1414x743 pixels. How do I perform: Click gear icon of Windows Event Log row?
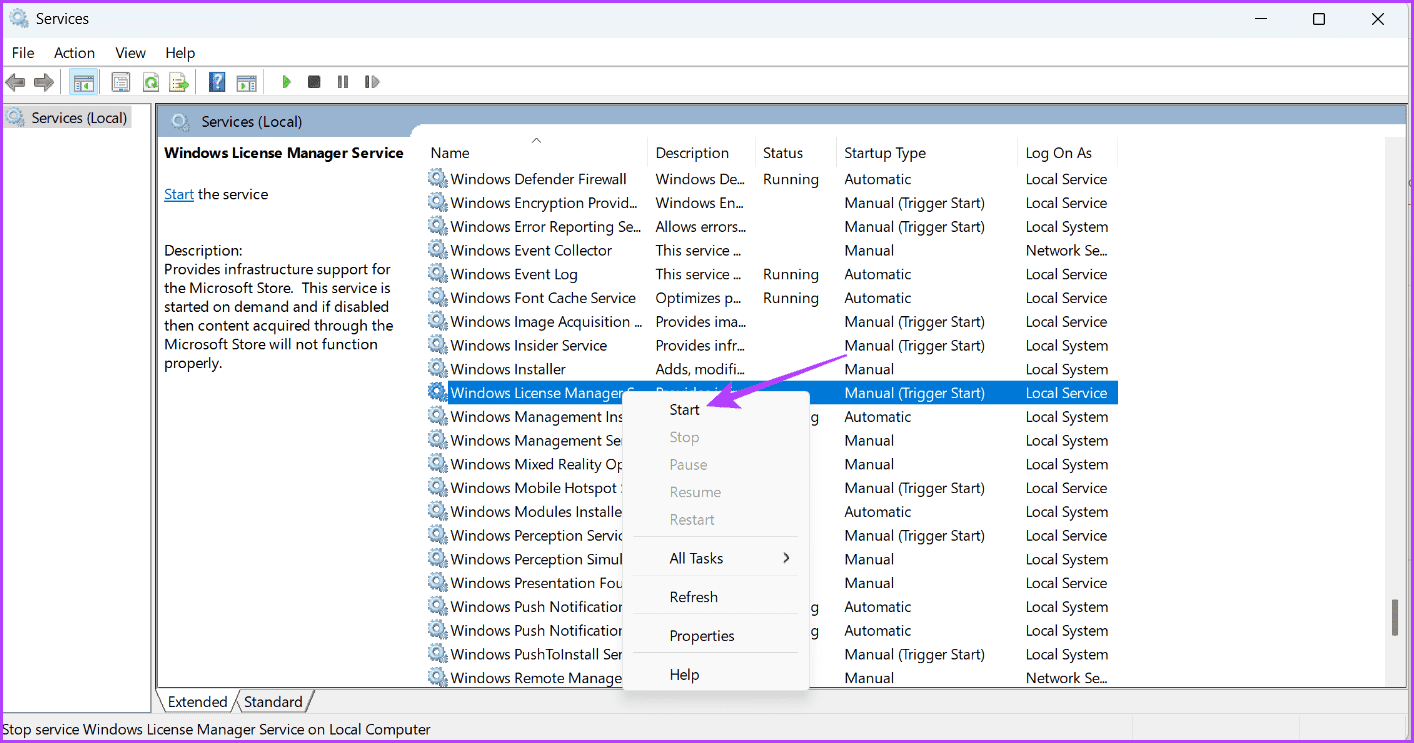click(x=438, y=274)
